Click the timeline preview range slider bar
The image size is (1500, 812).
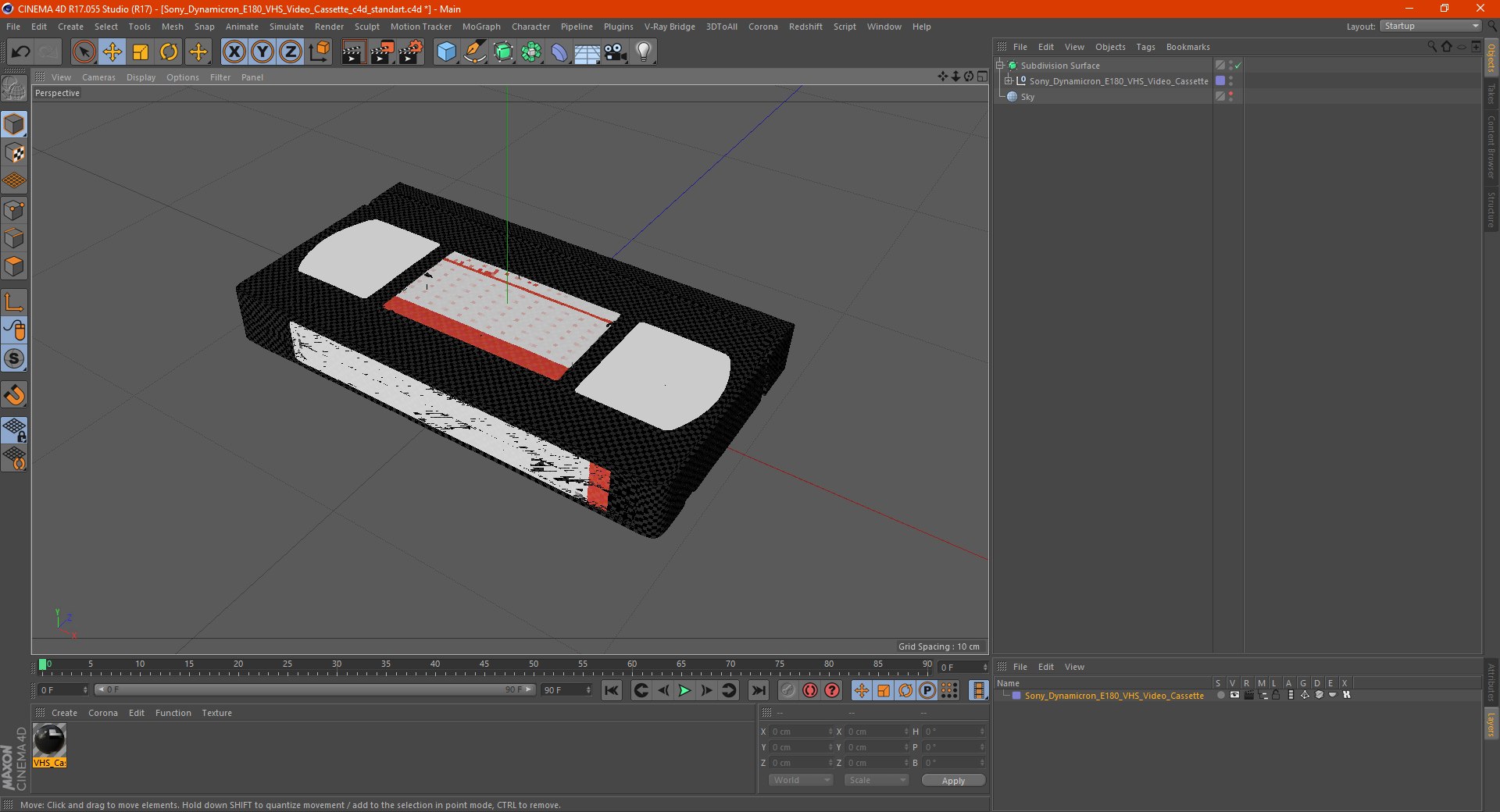click(314, 689)
